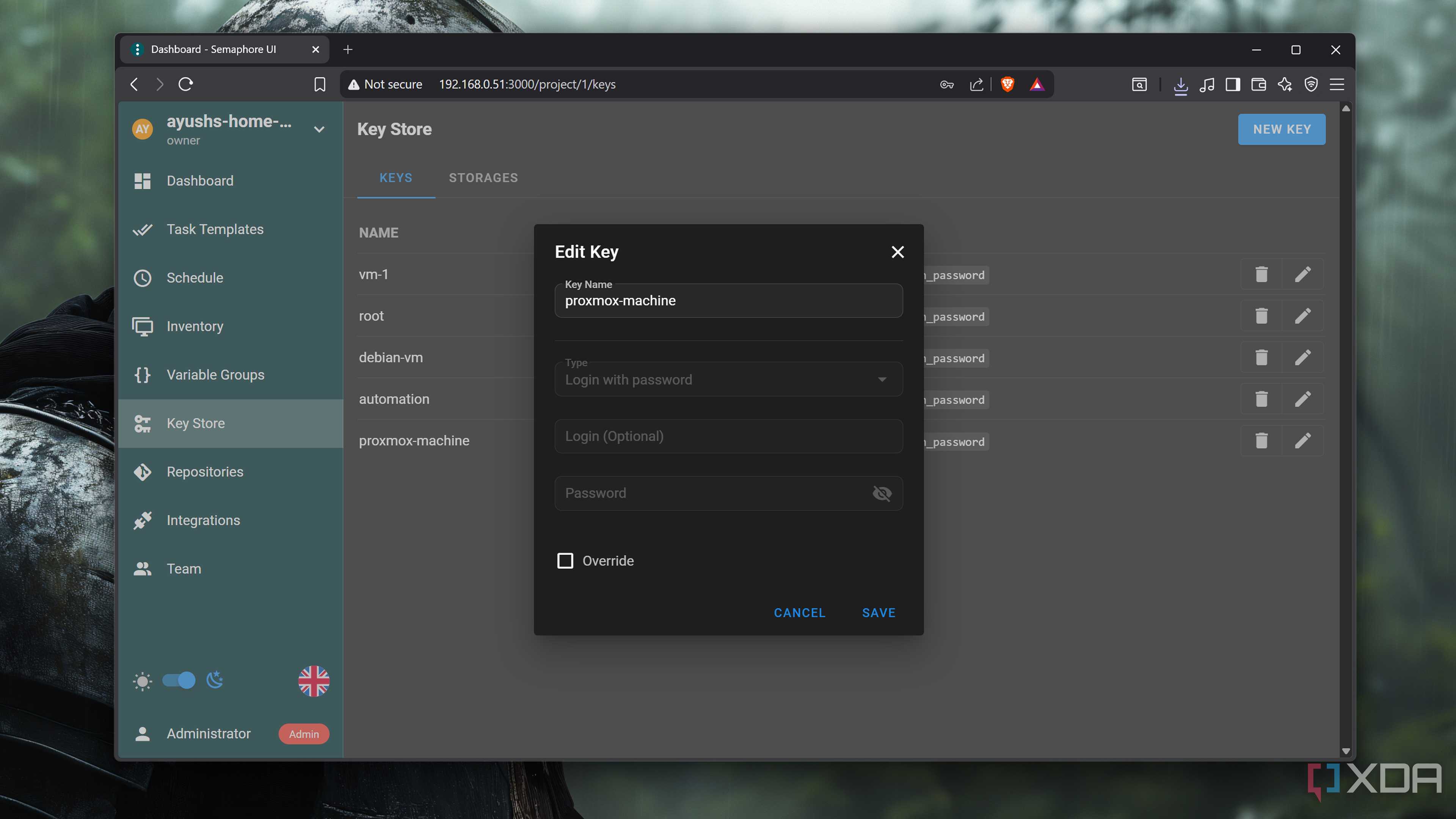Edit the debian-vm key

(1303, 358)
